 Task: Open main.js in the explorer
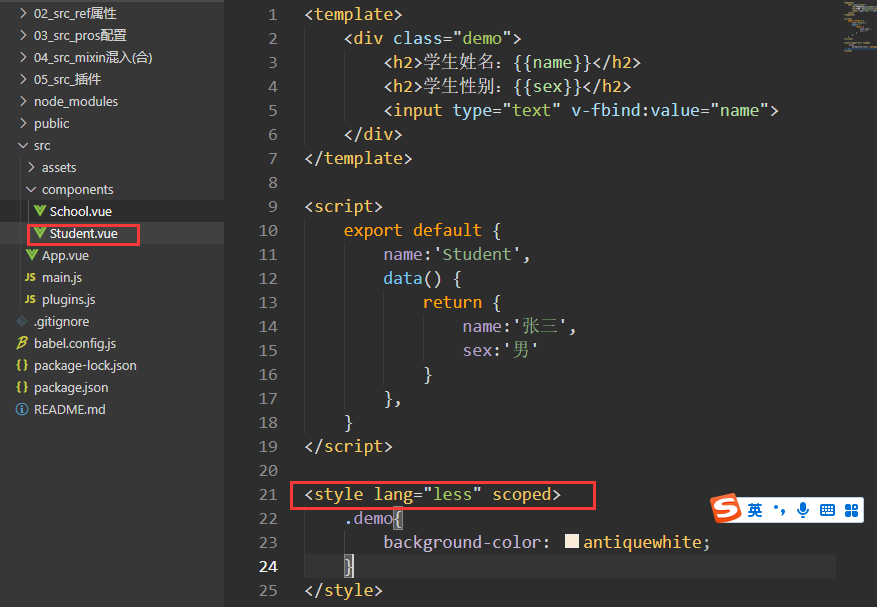pos(62,277)
